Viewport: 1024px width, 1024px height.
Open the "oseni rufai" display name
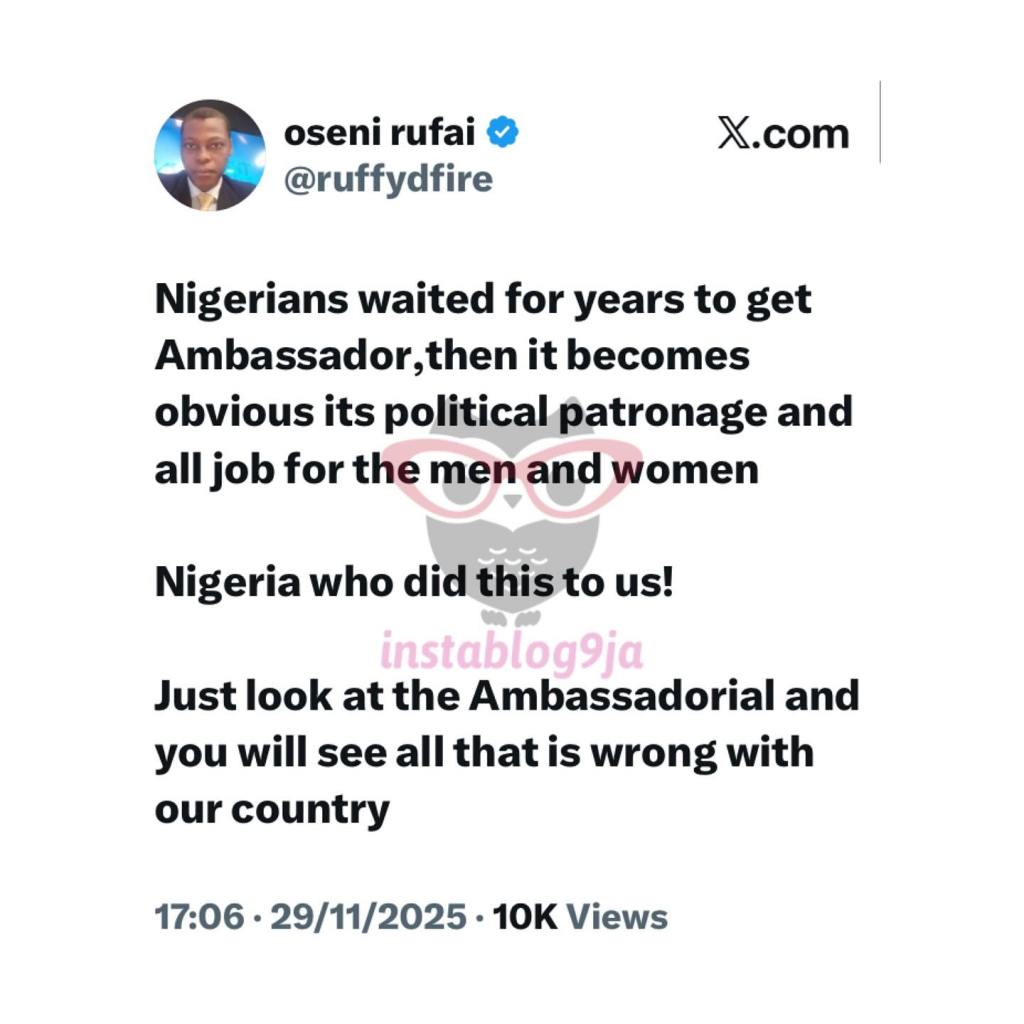pos(382,131)
